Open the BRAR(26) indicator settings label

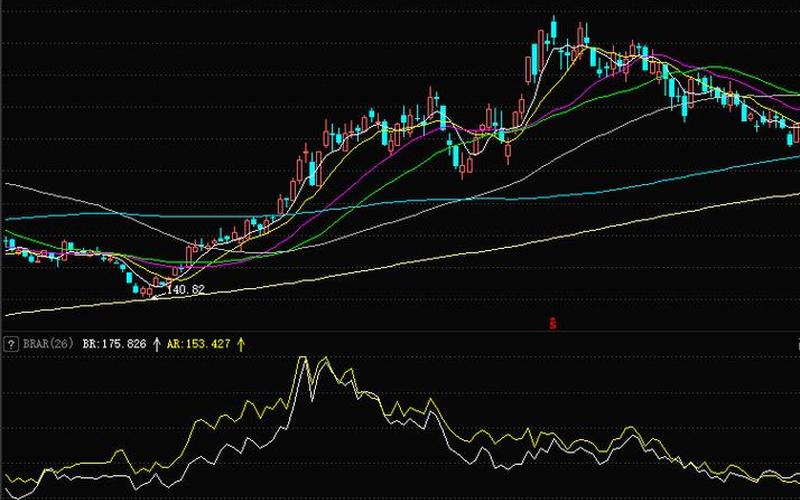(x=46, y=344)
